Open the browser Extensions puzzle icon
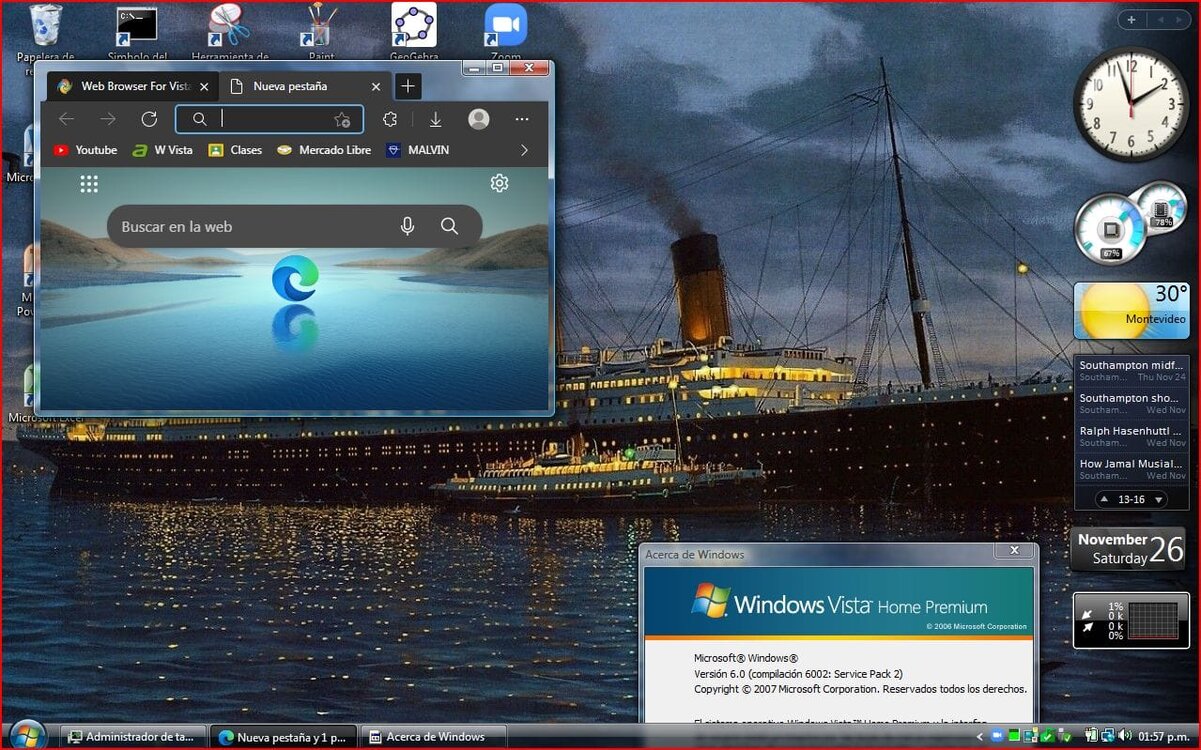The width and height of the screenshot is (1201, 750). 390,119
